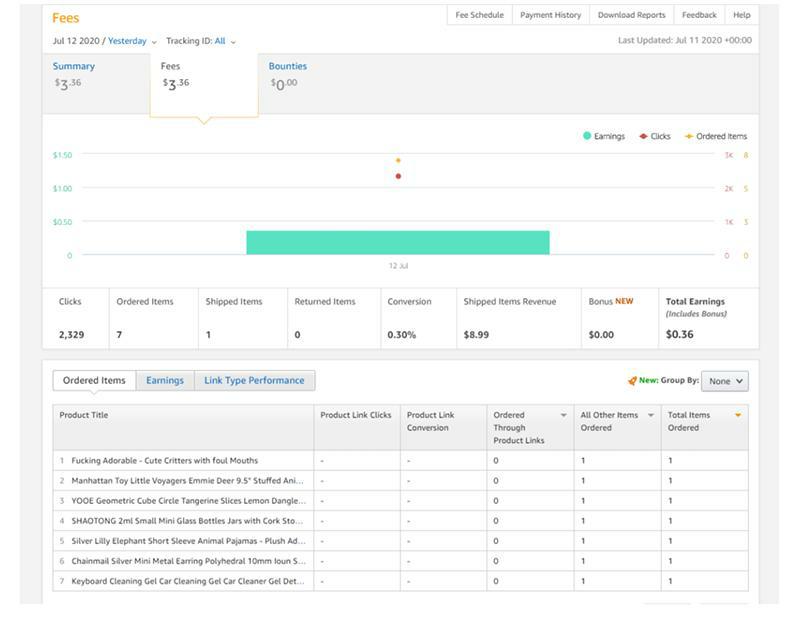The image size is (800, 636).
Task: Click the Earnings legend circle icon
Action: 587,136
